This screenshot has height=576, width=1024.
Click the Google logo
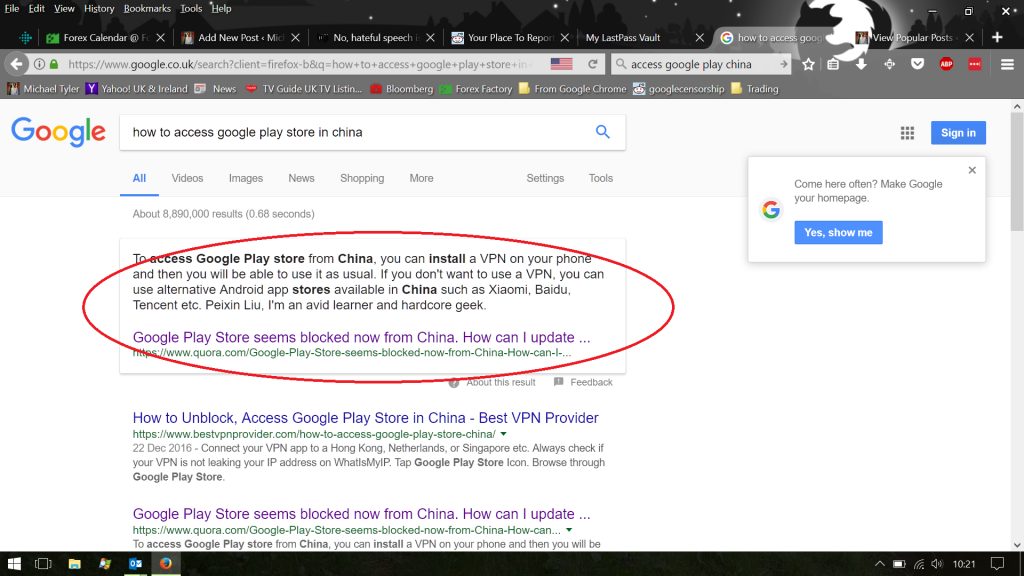click(x=58, y=133)
